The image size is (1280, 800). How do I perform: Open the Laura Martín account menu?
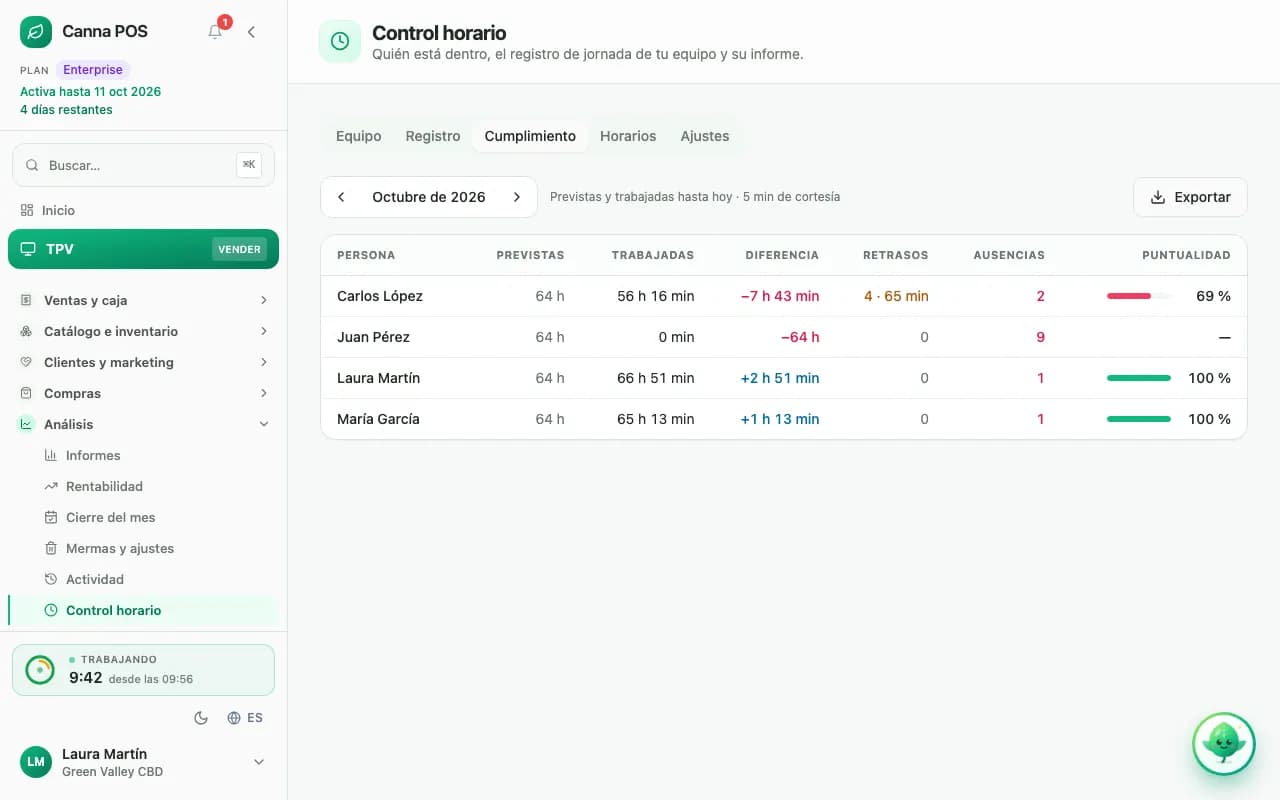[143, 762]
